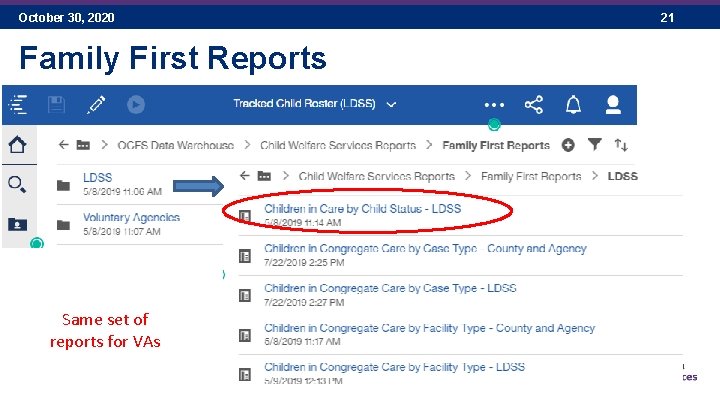Open the LDSS folder
The width and height of the screenshot is (720, 405).
[x=97, y=178]
